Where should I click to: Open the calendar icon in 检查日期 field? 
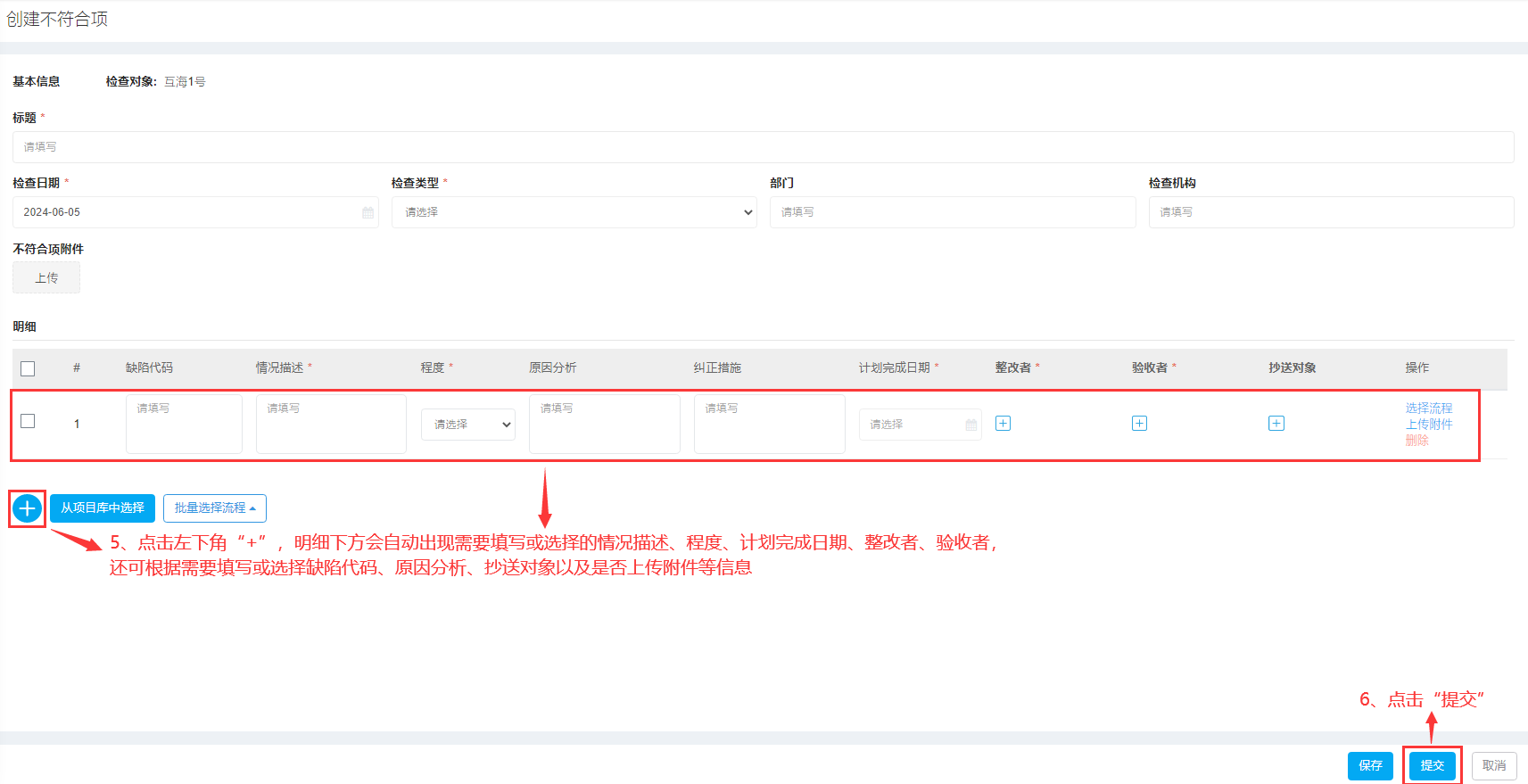(368, 212)
